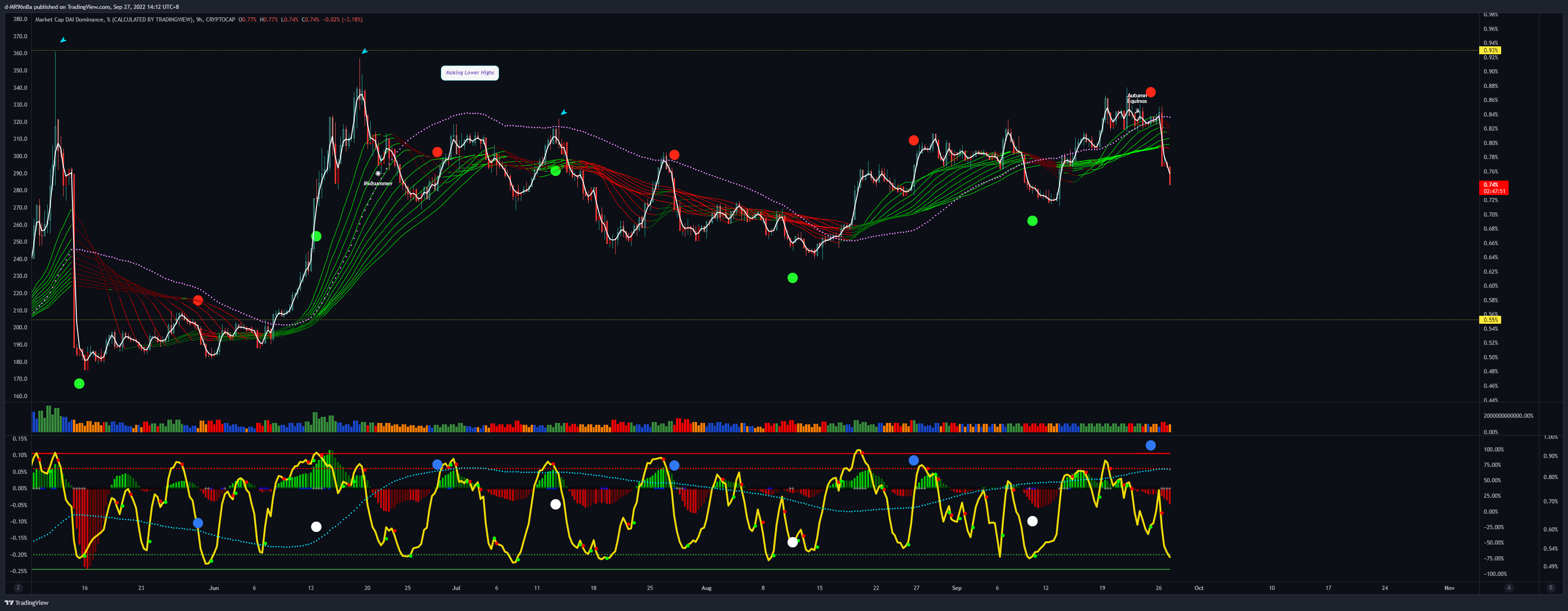Open the TradingView logo link

click(27, 603)
